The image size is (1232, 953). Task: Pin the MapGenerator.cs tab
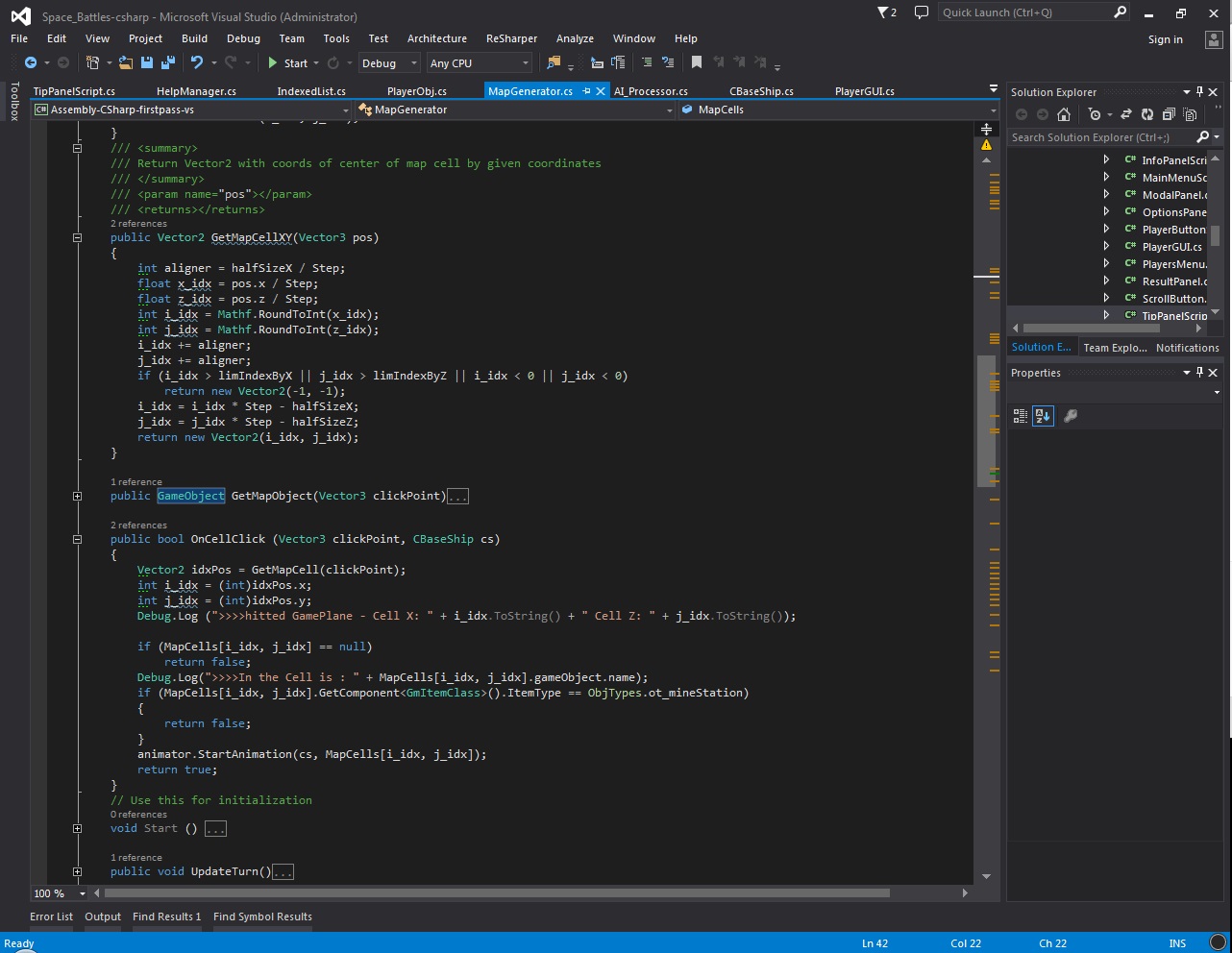click(x=586, y=91)
